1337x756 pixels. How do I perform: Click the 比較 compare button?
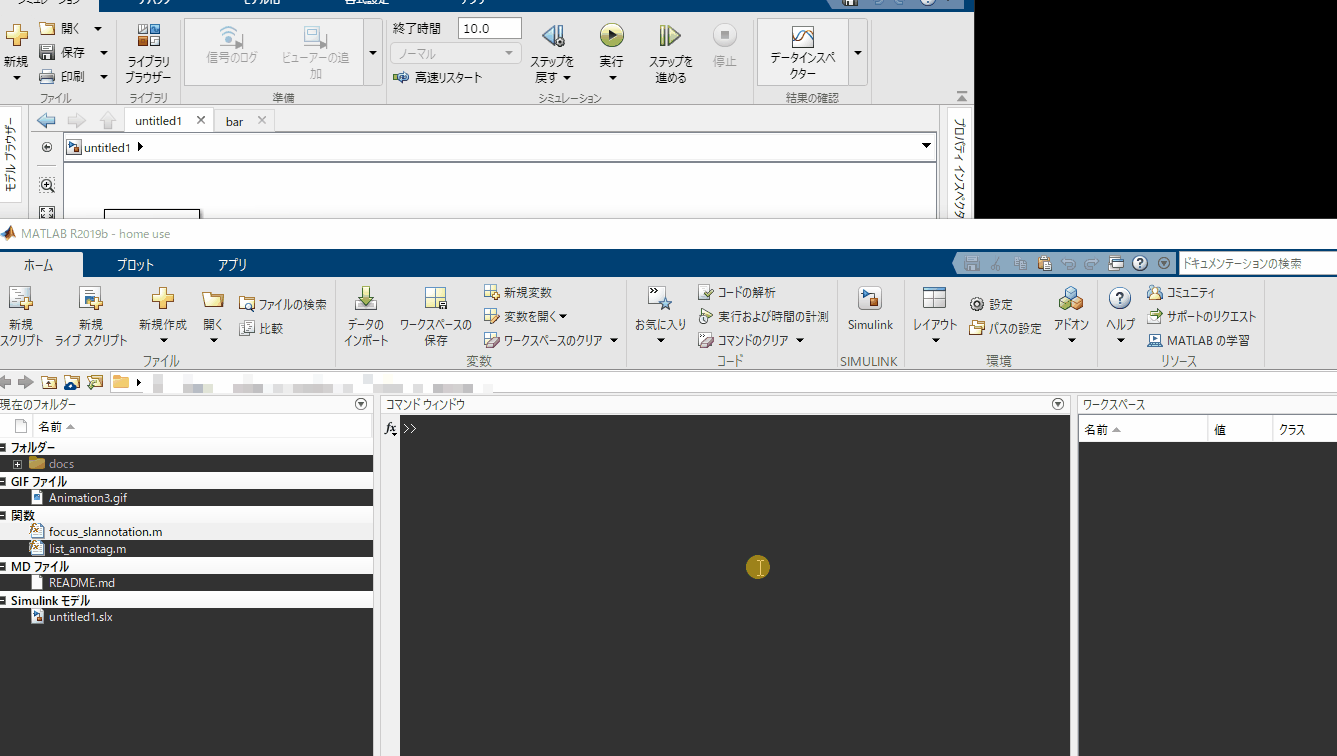261,328
